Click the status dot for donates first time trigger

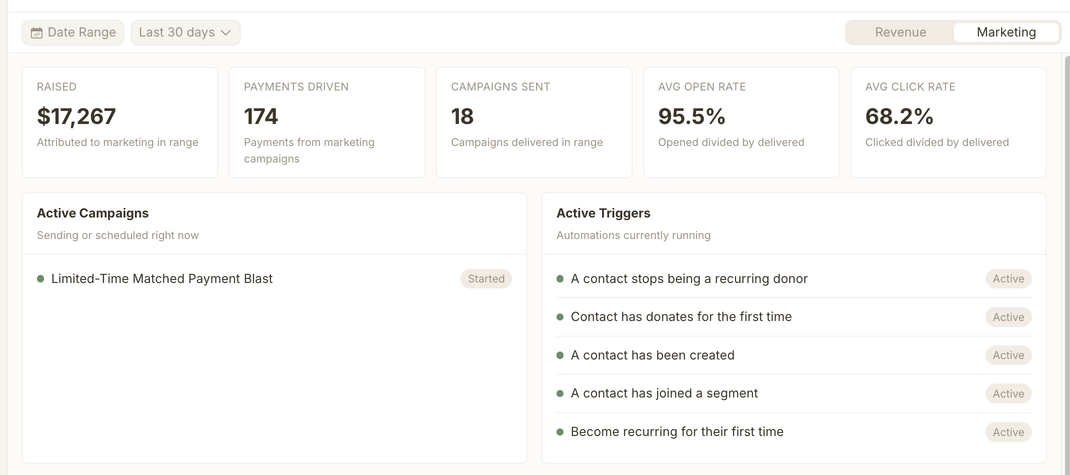[560, 317]
